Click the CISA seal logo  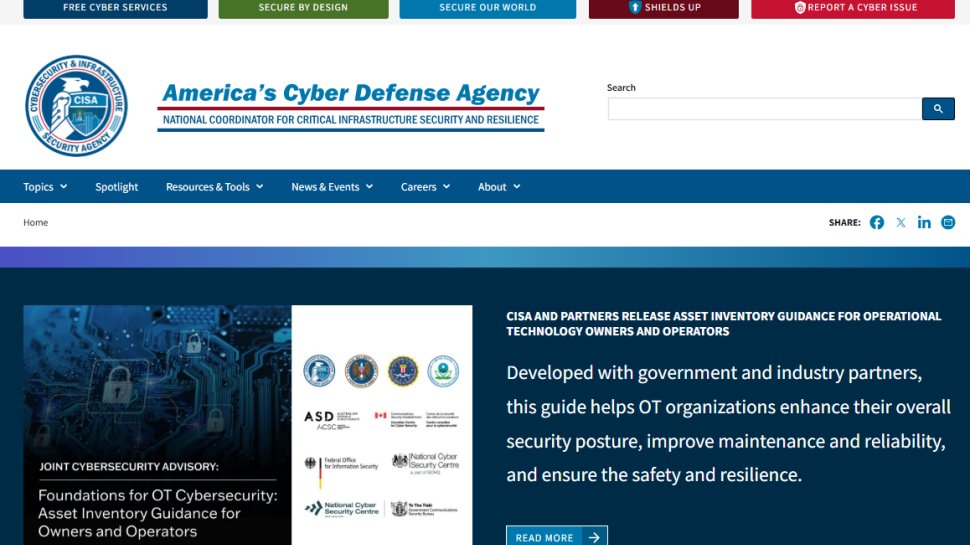[x=77, y=106]
